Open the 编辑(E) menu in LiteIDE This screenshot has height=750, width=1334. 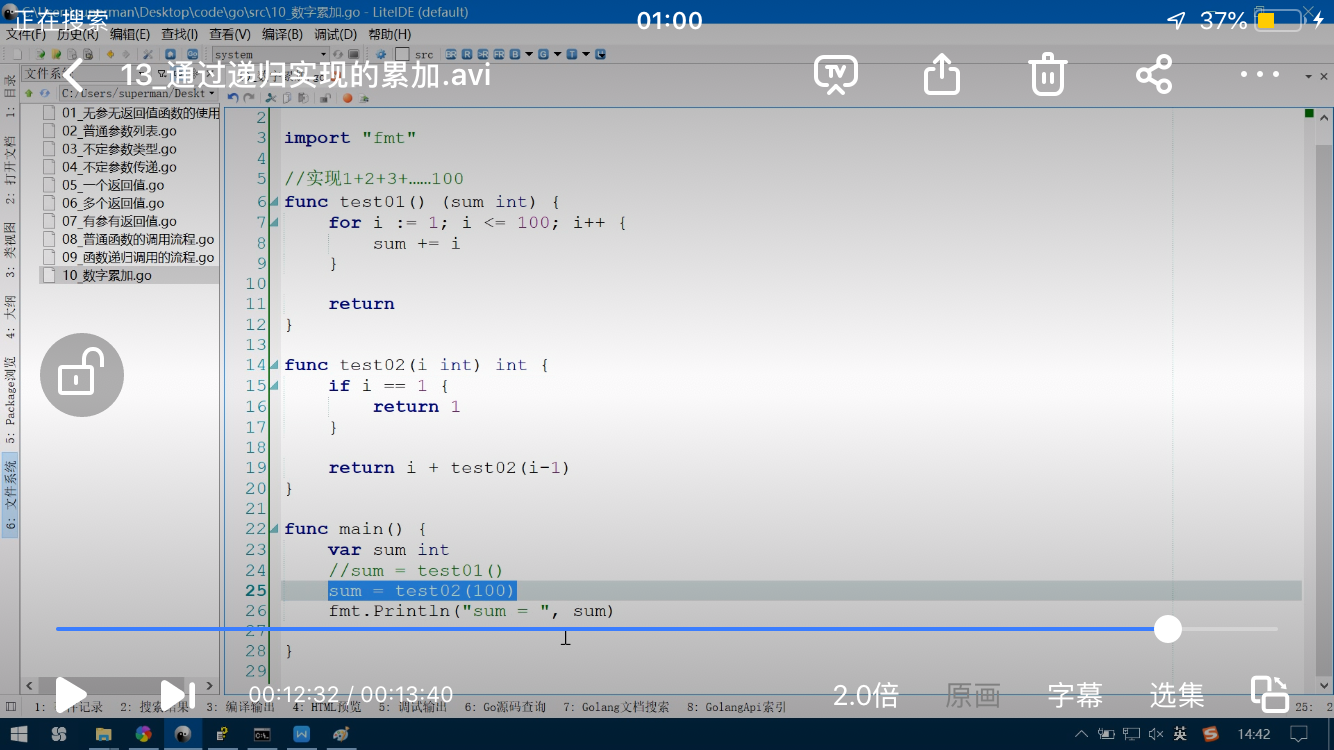click(x=130, y=35)
